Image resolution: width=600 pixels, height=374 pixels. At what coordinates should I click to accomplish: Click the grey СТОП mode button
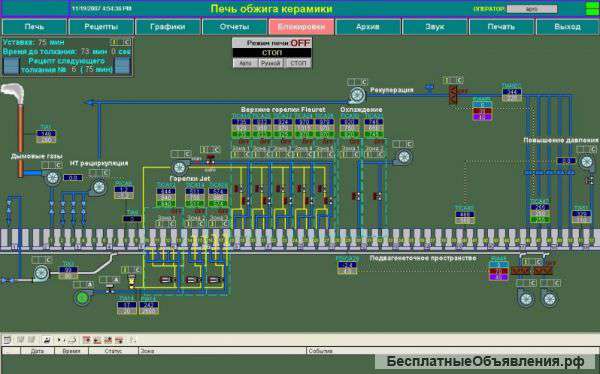[298, 63]
